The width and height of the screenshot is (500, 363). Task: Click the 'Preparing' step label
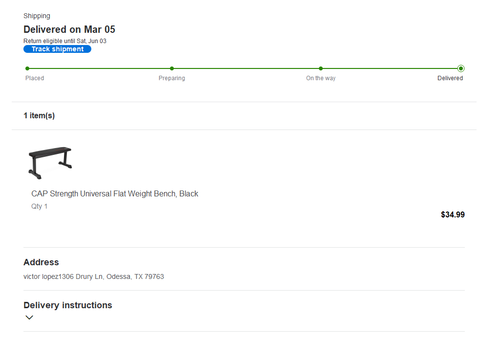172,78
